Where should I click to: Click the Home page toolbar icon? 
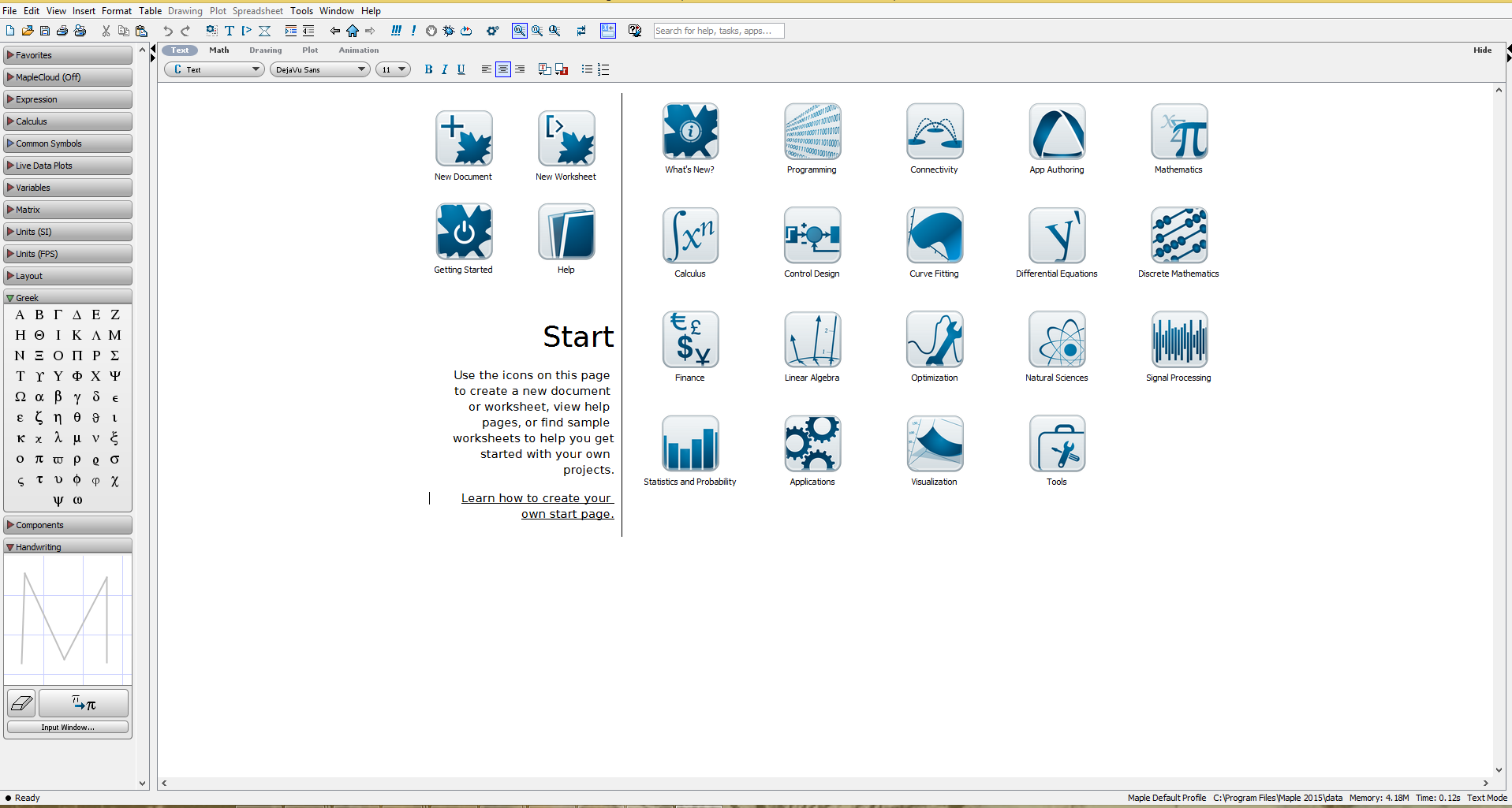click(x=353, y=31)
